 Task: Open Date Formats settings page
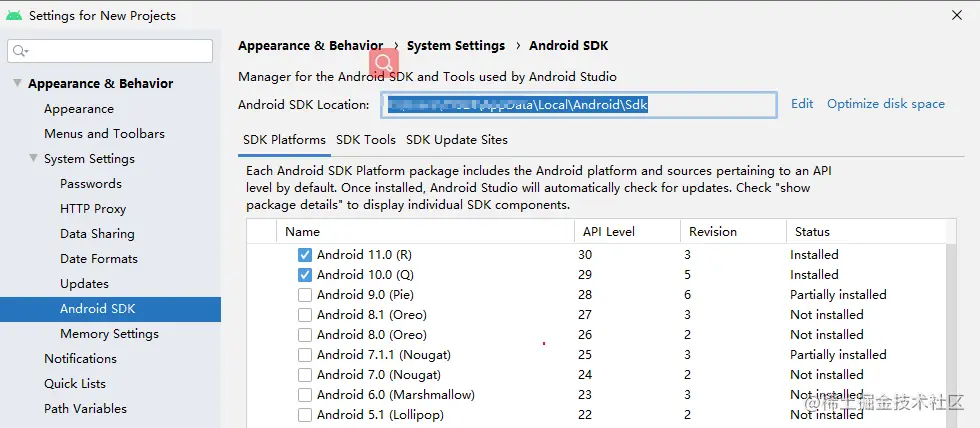pos(99,259)
